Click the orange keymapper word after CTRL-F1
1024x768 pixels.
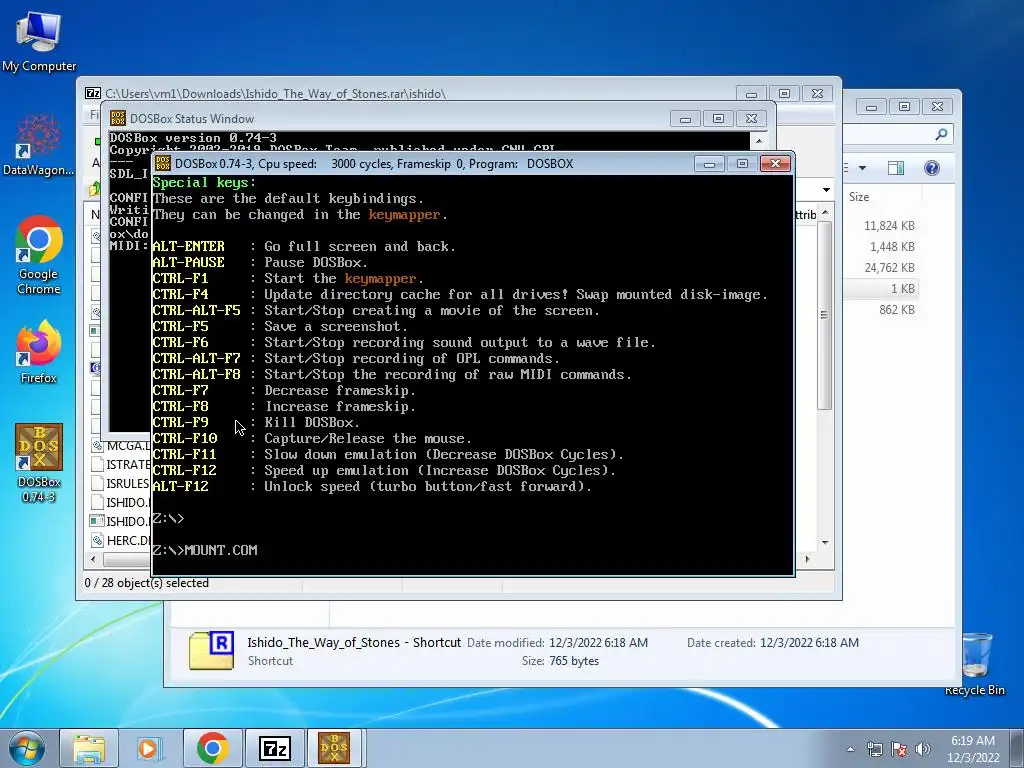click(380, 278)
